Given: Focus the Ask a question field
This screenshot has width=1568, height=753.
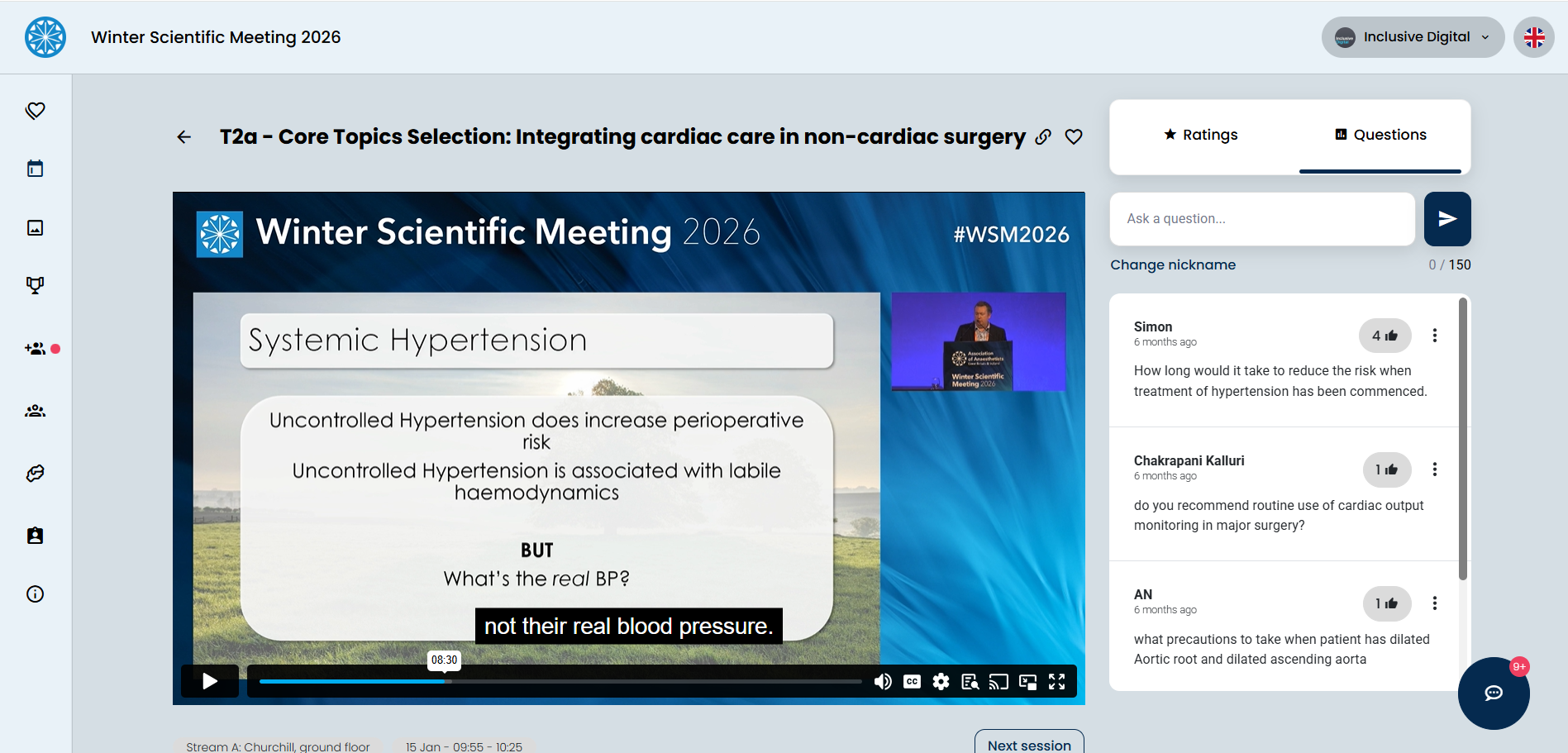Looking at the screenshot, I should pyautogui.click(x=1262, y=219).
